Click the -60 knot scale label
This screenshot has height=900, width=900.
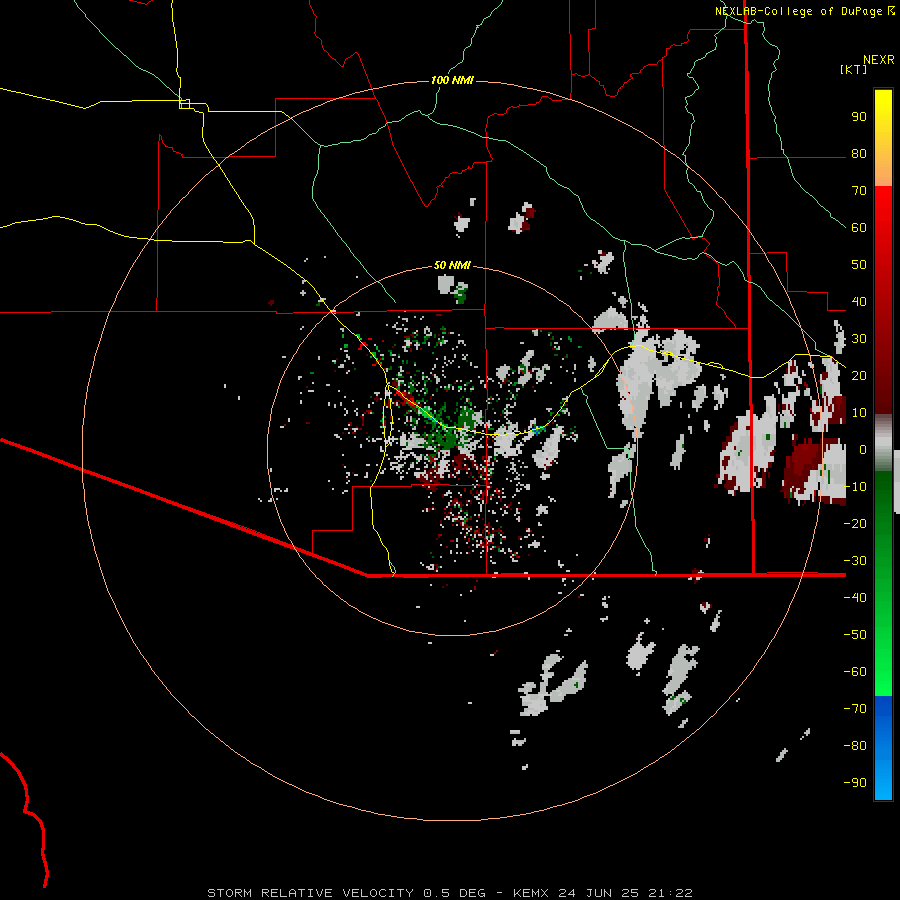click(855, 672)
